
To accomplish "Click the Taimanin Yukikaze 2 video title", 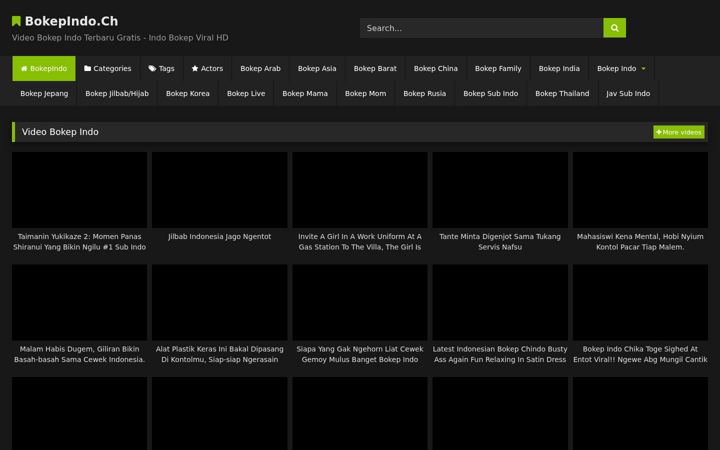I will click(x=79, y=242).
